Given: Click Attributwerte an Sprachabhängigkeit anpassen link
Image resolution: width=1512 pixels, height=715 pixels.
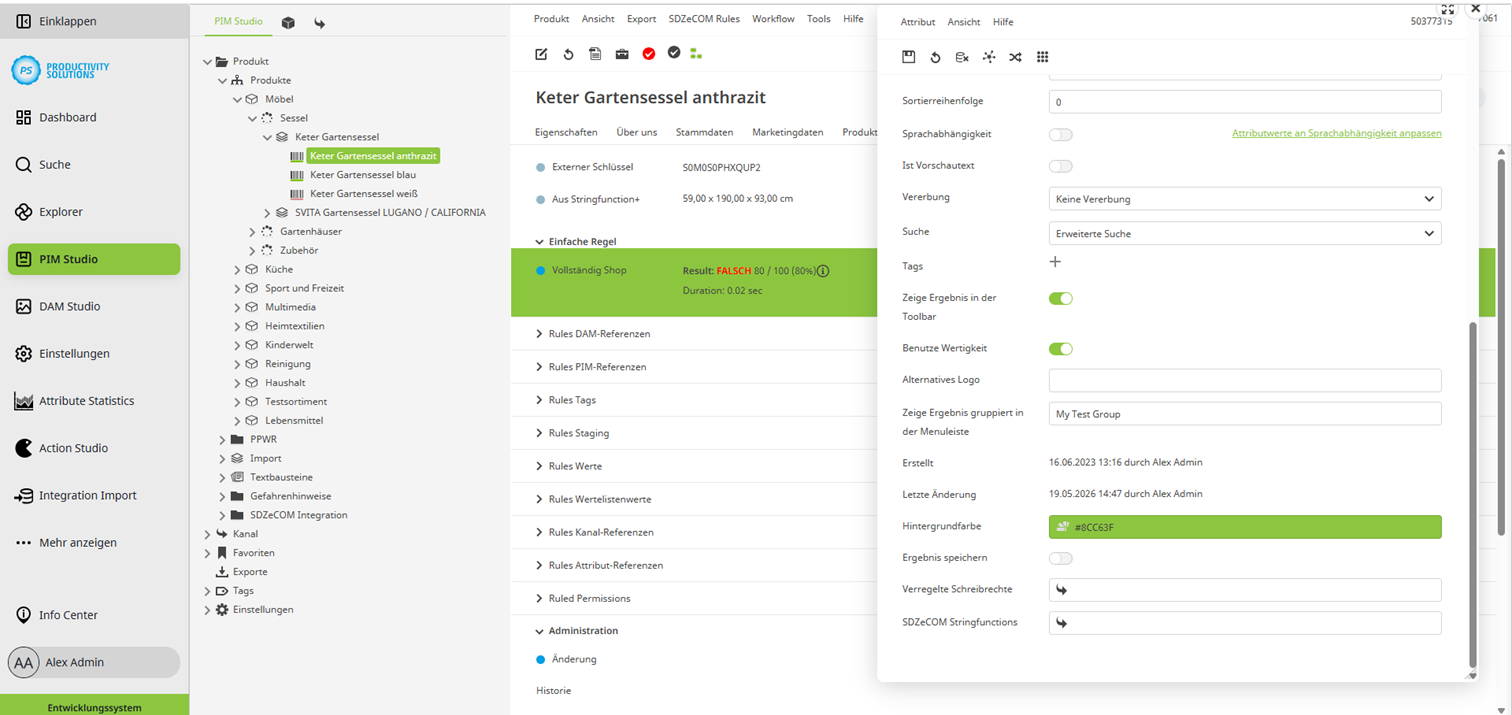Looking at the screenshot, I should pyautogui.click(x=1337, y=133).
